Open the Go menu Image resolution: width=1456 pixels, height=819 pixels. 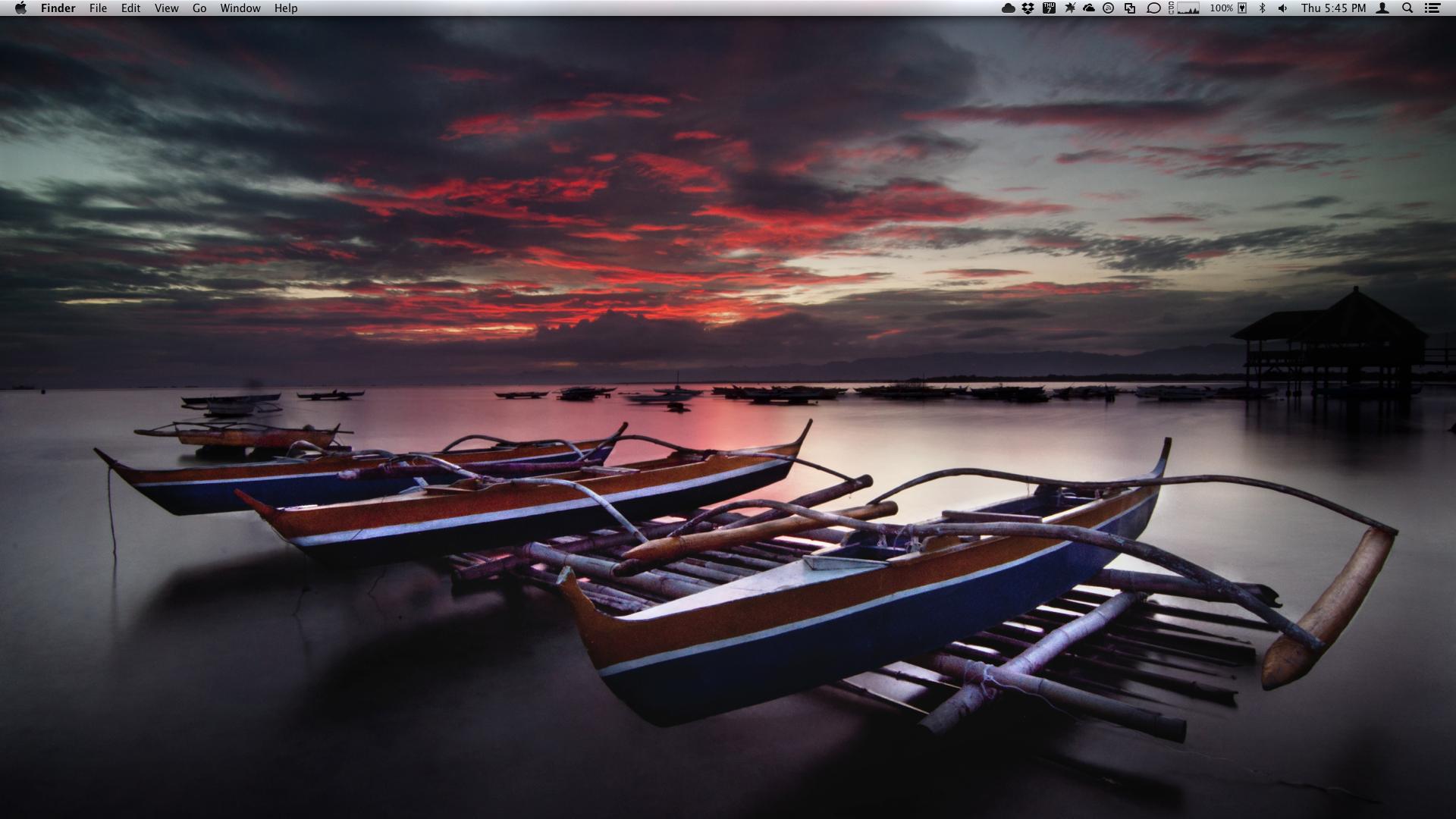pyautogui.click(x=199, y=8)
